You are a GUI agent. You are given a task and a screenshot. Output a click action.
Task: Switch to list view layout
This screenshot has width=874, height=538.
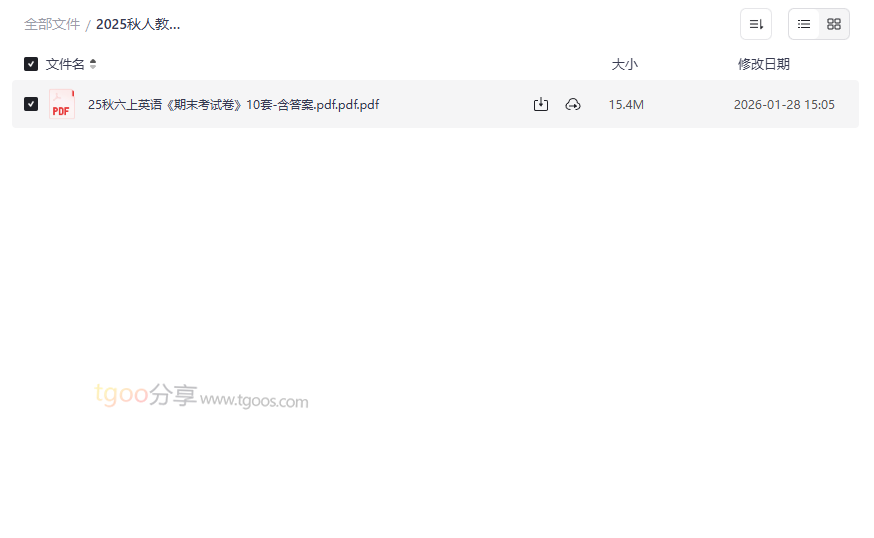tap(803, 24)
